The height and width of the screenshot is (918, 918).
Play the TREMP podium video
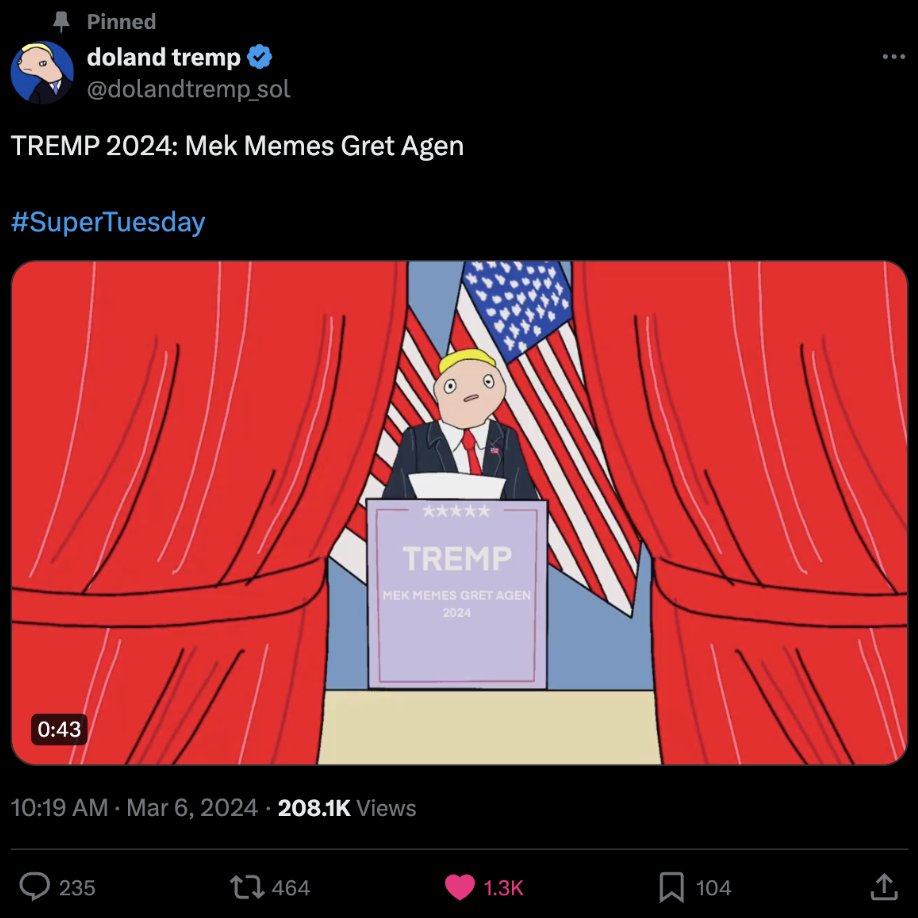coord(459,512)
